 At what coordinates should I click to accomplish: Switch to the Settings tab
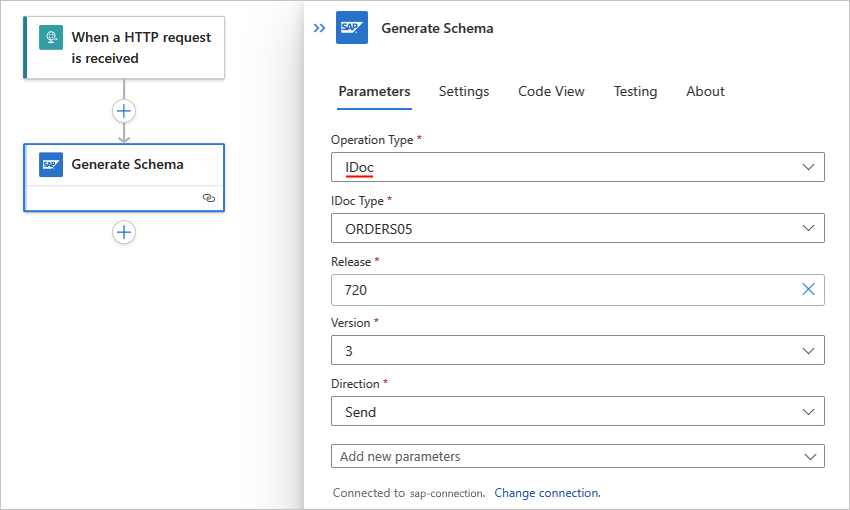[x=464, y=91]
